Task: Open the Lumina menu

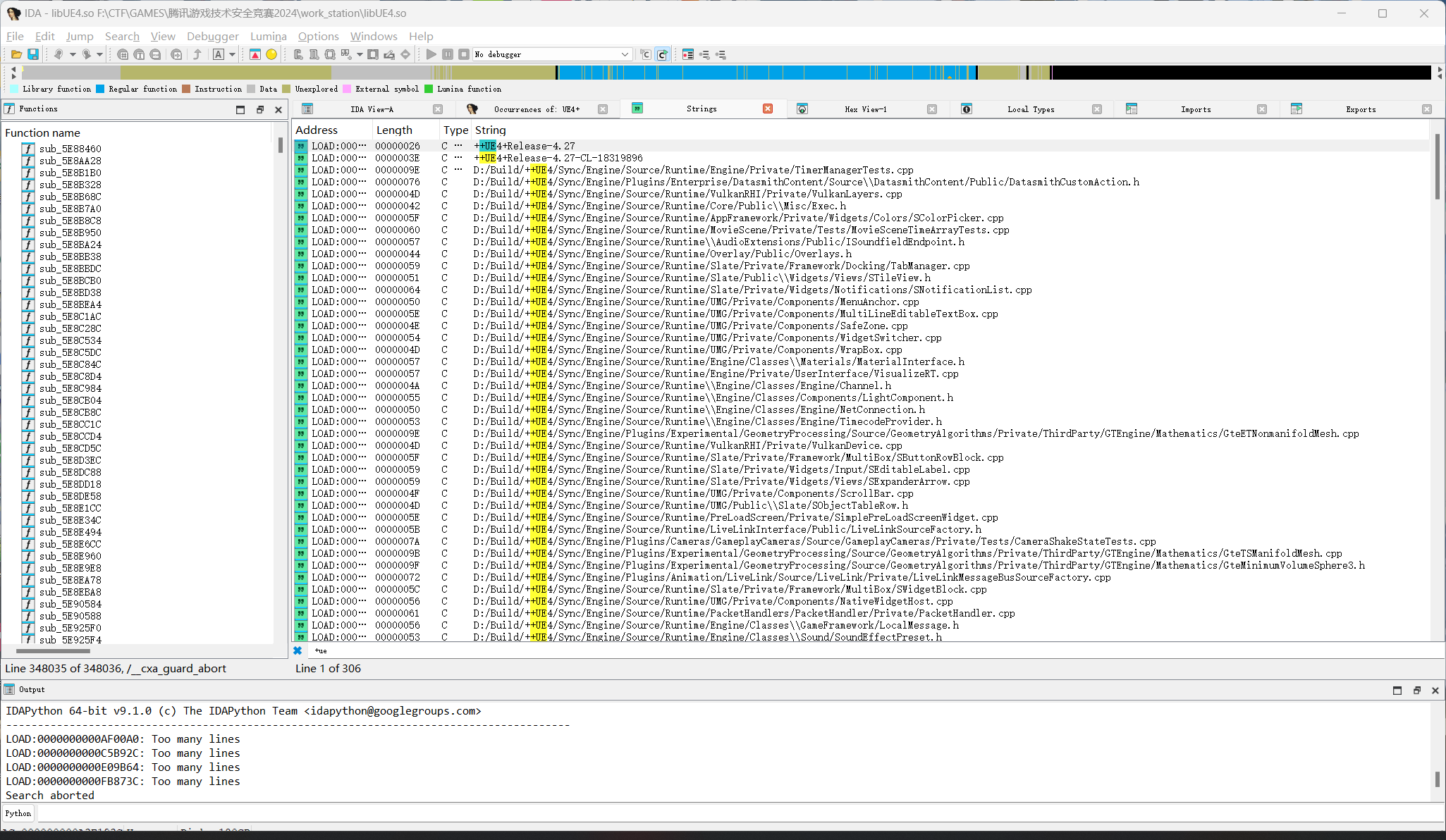Action: point(269,36)
